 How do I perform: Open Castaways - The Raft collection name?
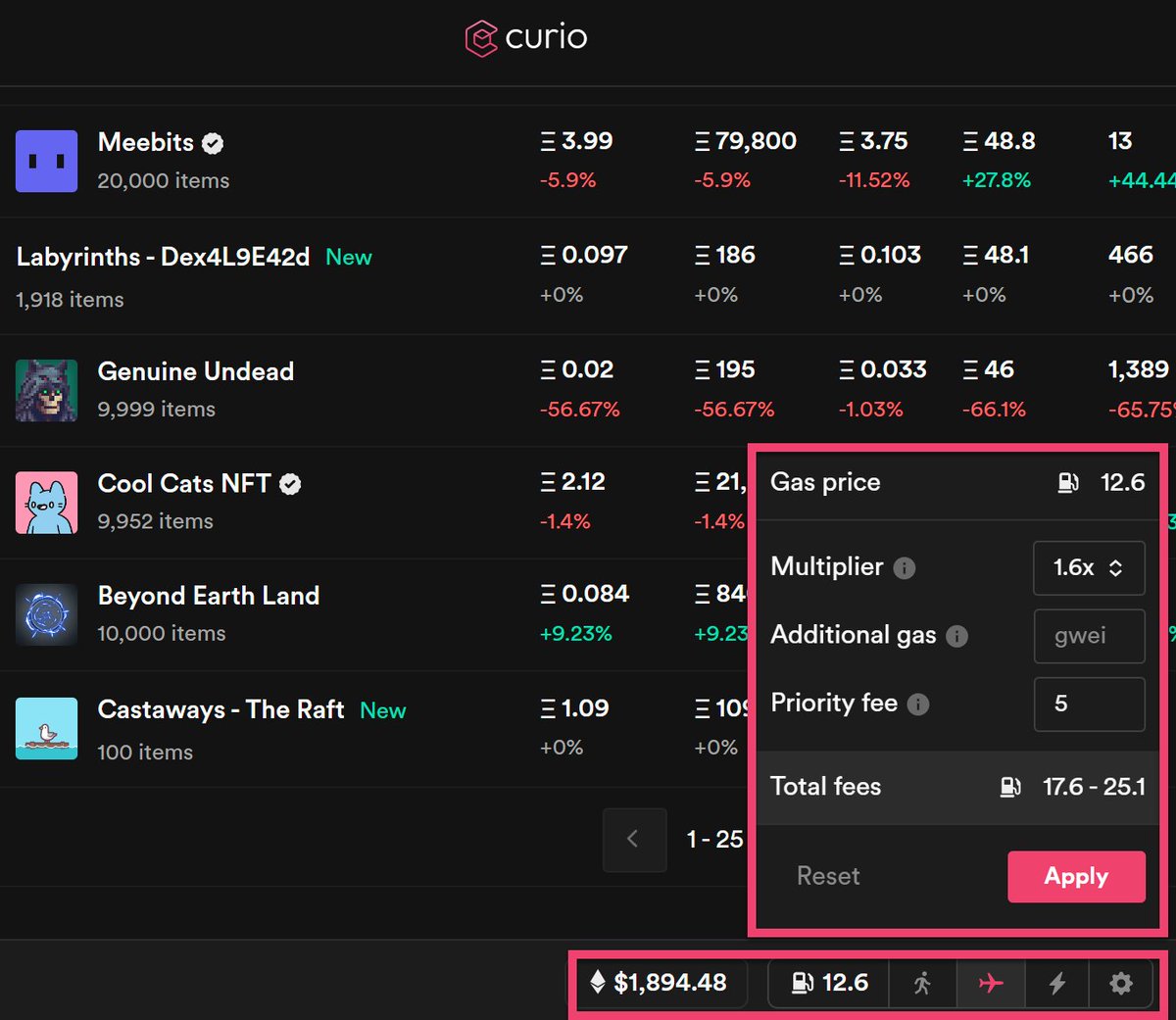click(x=220, y=709)
